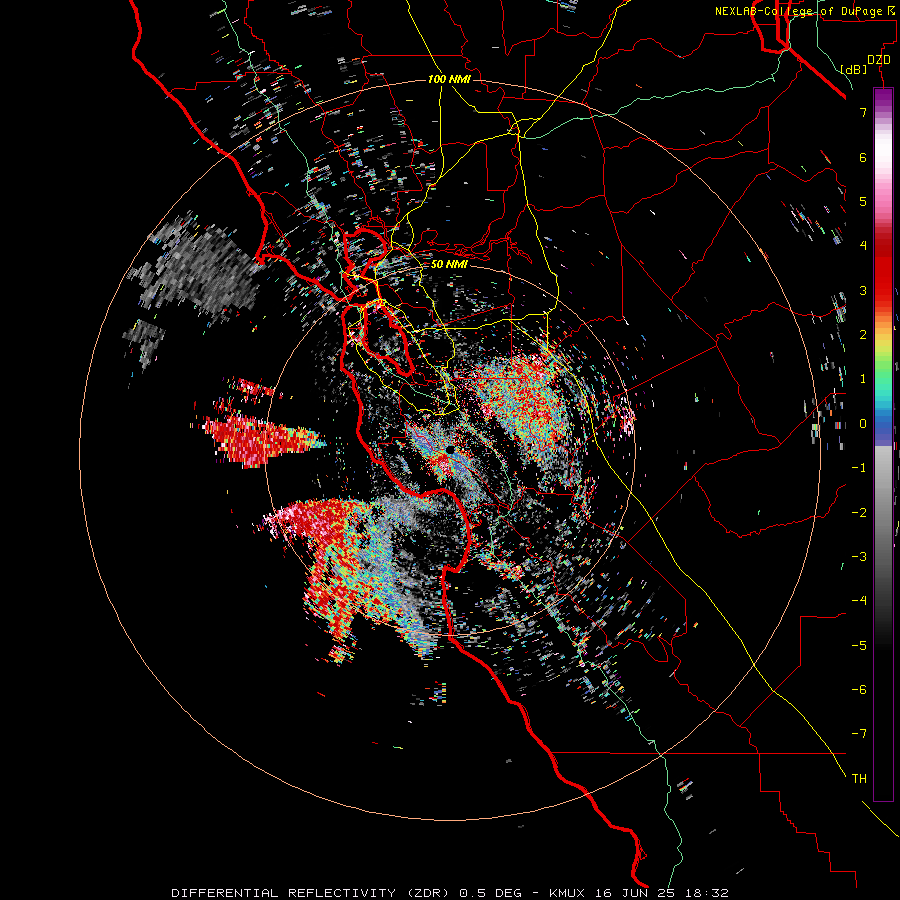Click the red band of the color scale

pos(883,270)
